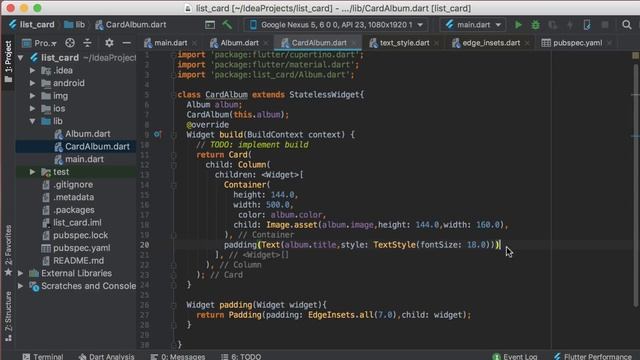
Task: Click the override gutter icon beside build
Action: pos(158,134)
